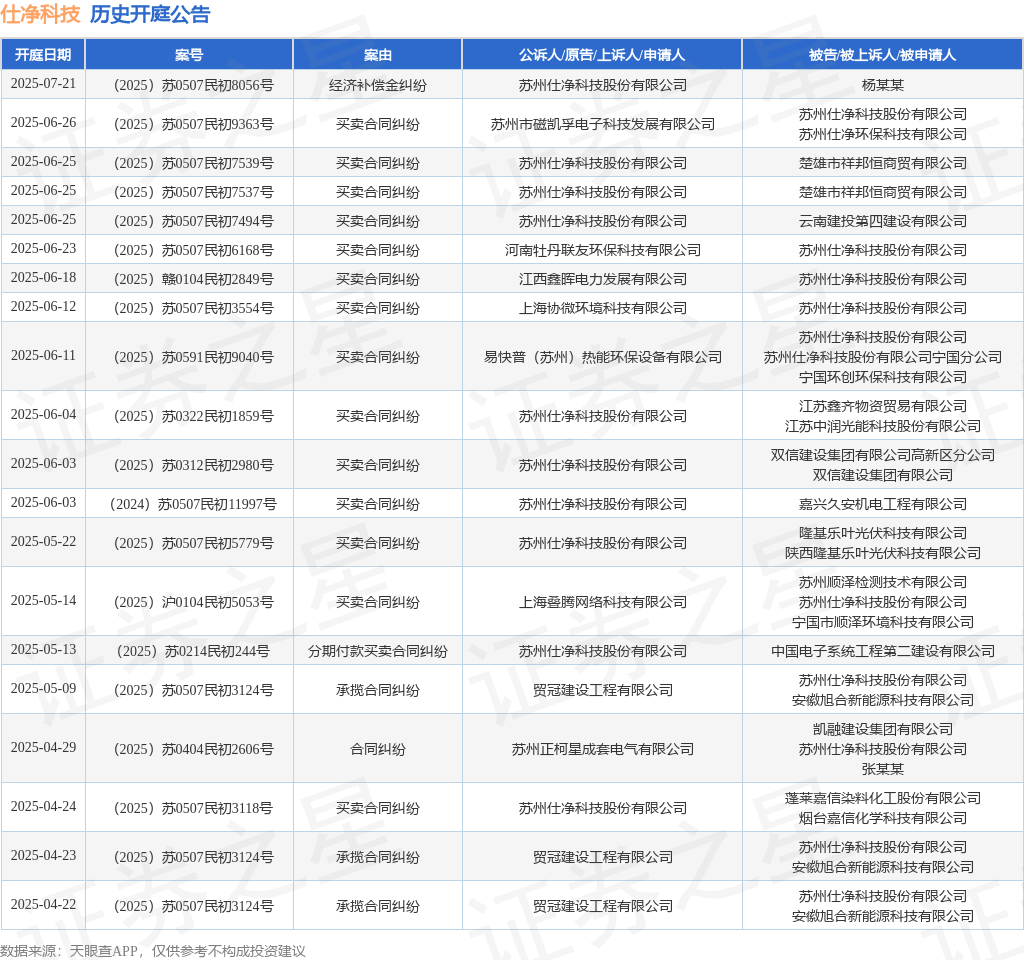Select defendant 宁国环创环保科技有限公司

(882, 377)
